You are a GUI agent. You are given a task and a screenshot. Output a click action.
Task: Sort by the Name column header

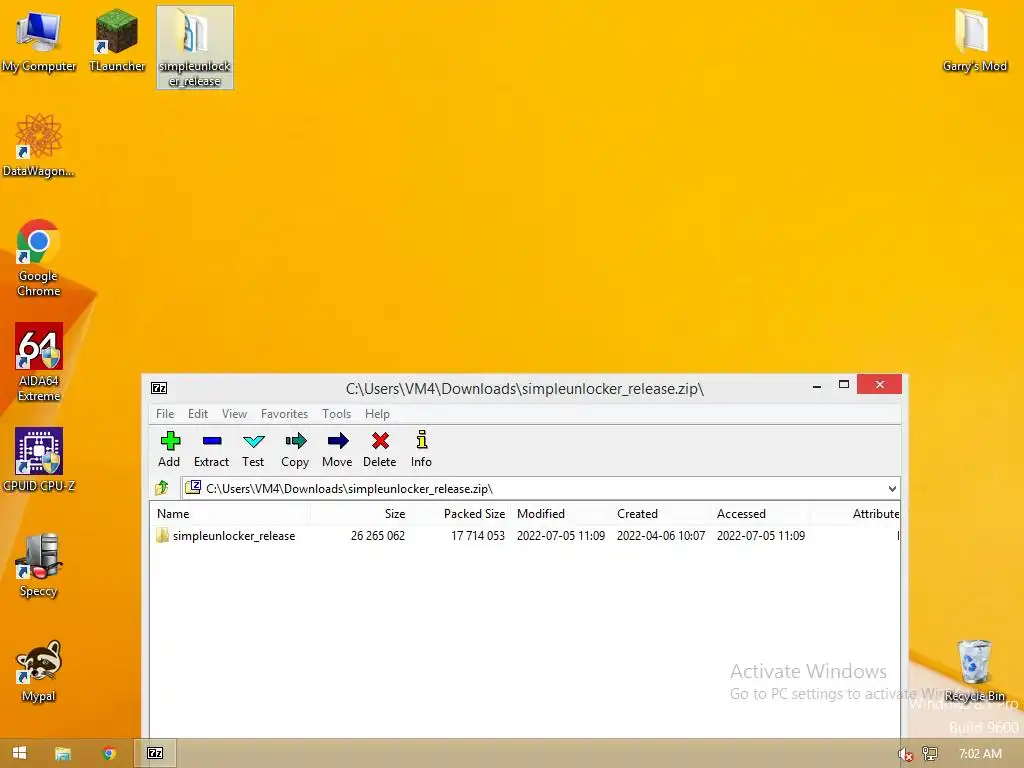point(231,514)
